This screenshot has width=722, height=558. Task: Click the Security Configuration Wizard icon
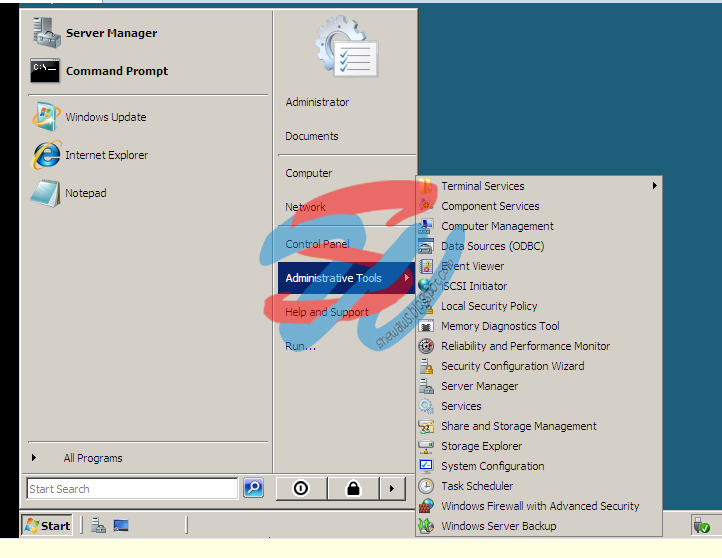426,366
